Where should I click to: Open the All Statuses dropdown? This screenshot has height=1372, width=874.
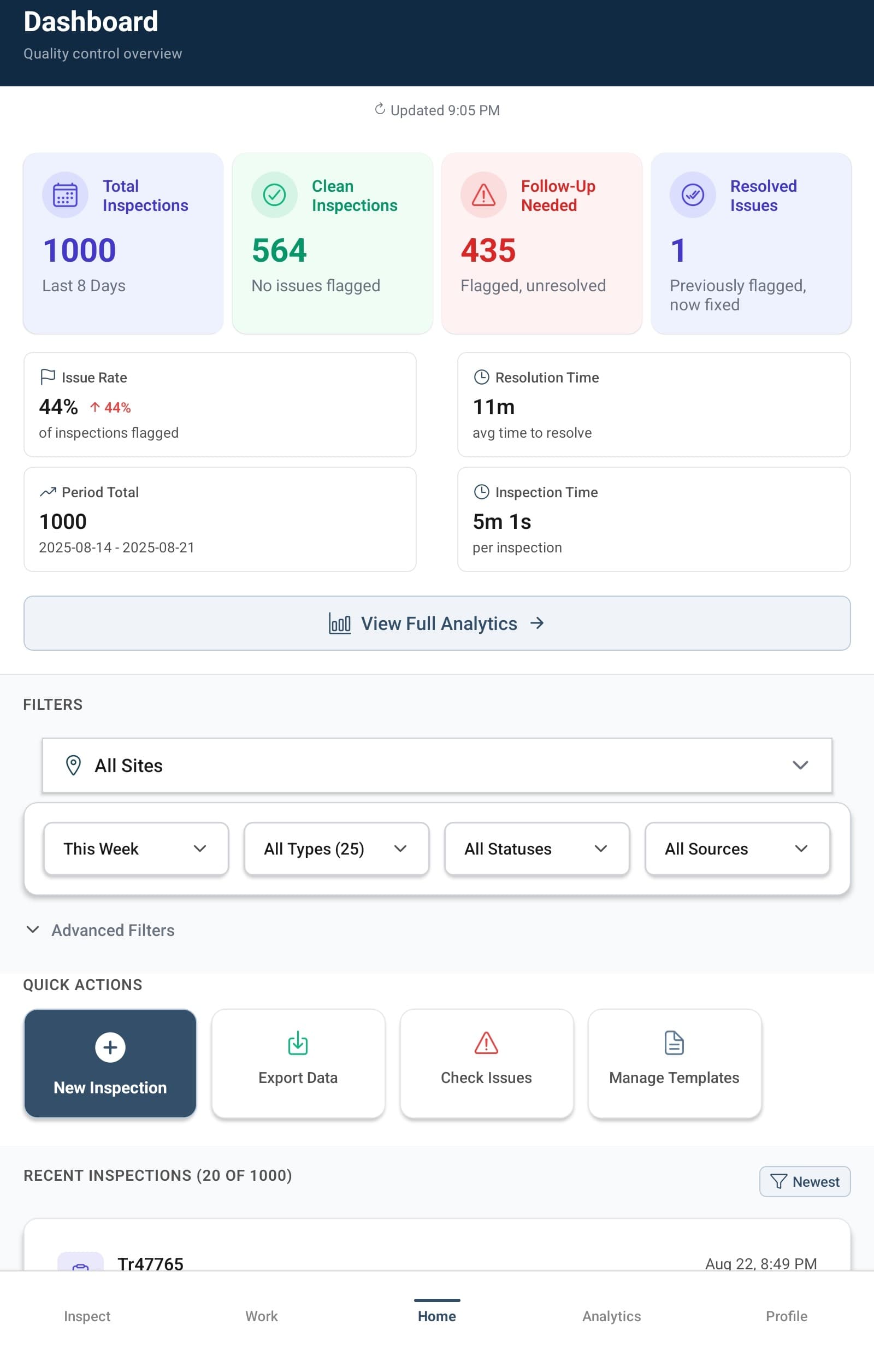pos(535,849)
